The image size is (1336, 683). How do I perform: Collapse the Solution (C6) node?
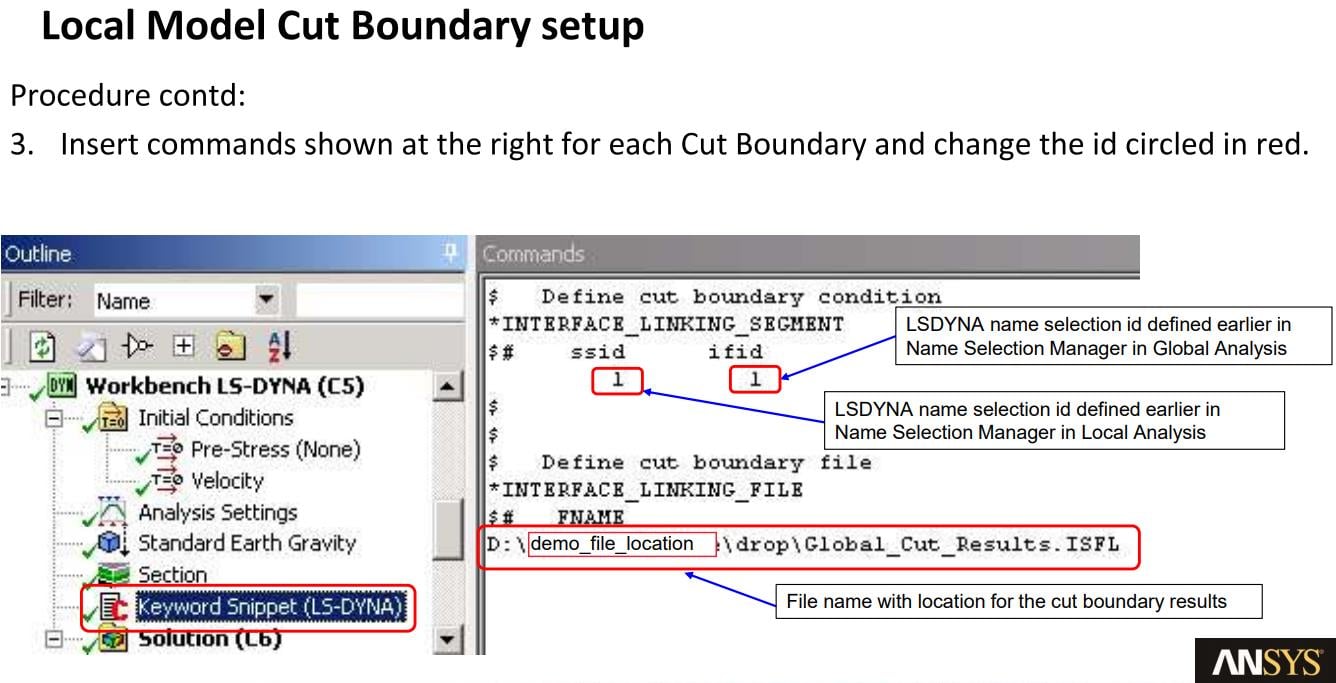coord(54,639)
